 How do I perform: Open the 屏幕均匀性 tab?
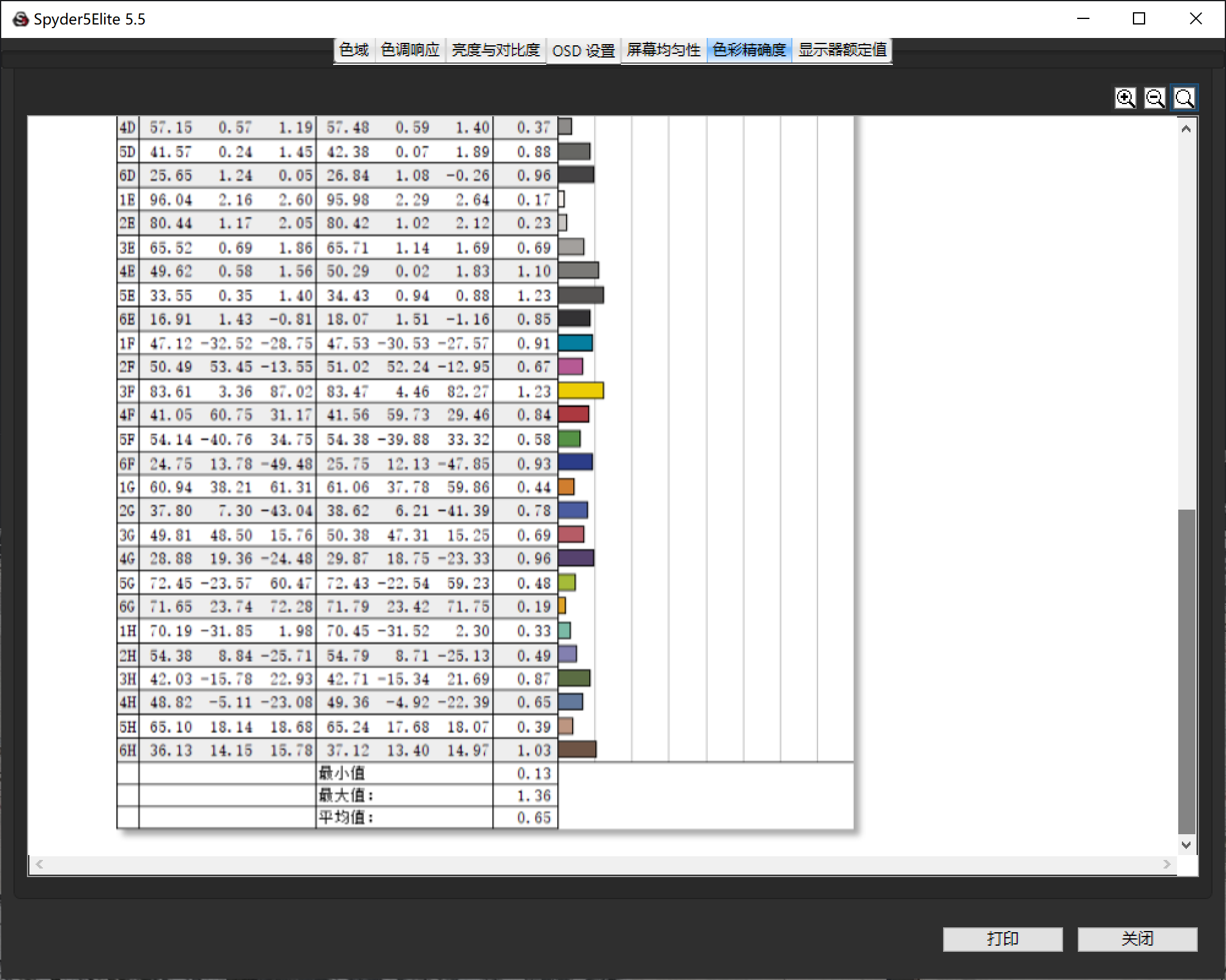click(x=663, y=50)
